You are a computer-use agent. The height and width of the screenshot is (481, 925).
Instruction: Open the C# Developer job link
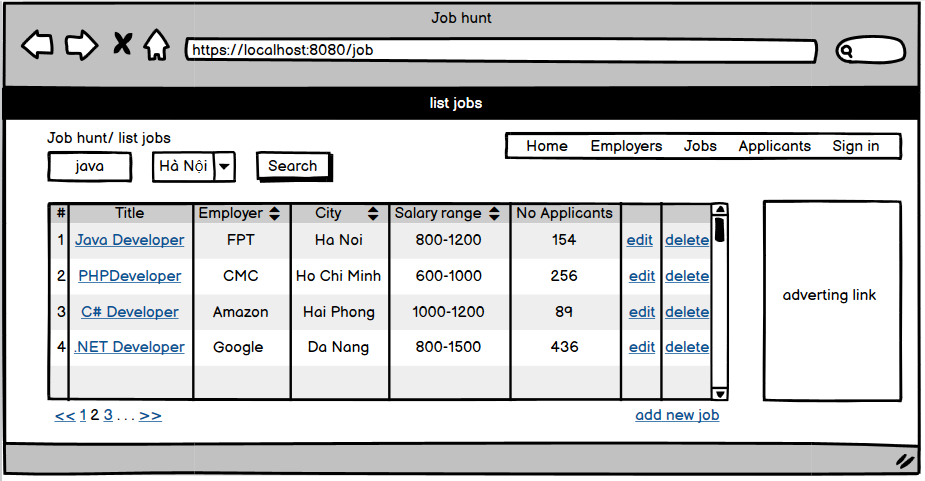pos(130,312)
